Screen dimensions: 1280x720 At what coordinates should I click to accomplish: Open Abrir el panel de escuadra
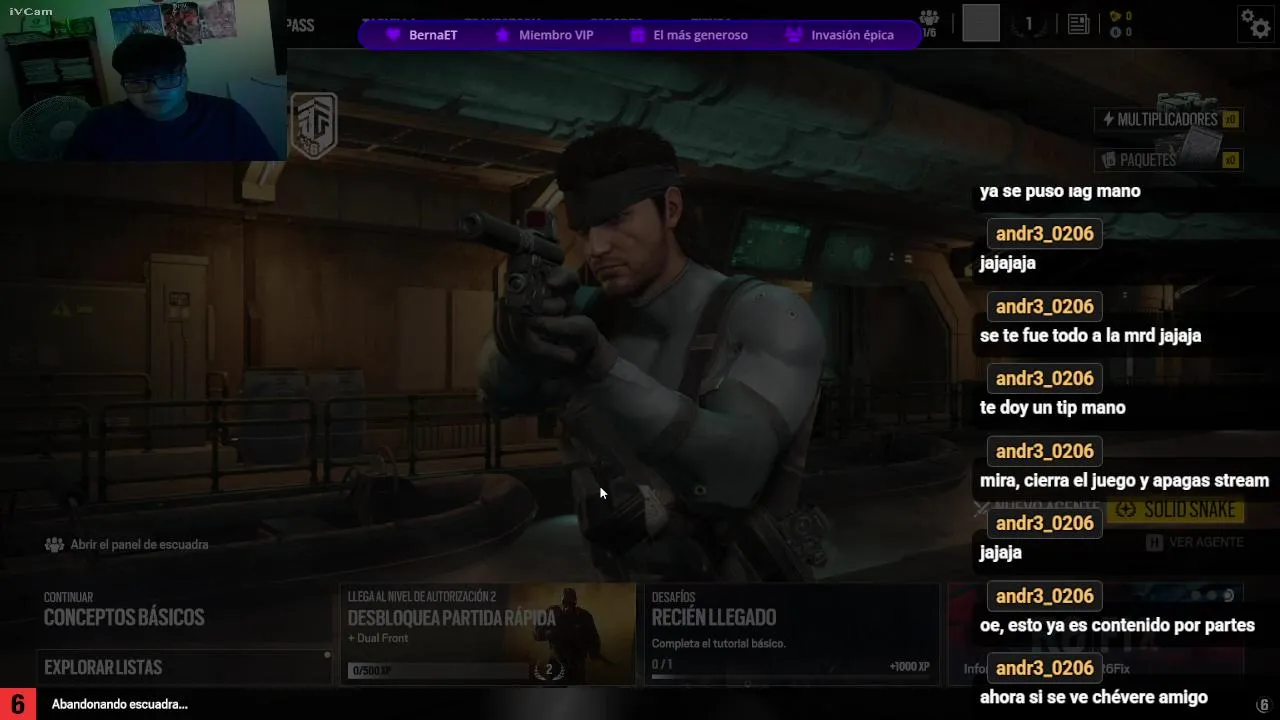(127, 545)
